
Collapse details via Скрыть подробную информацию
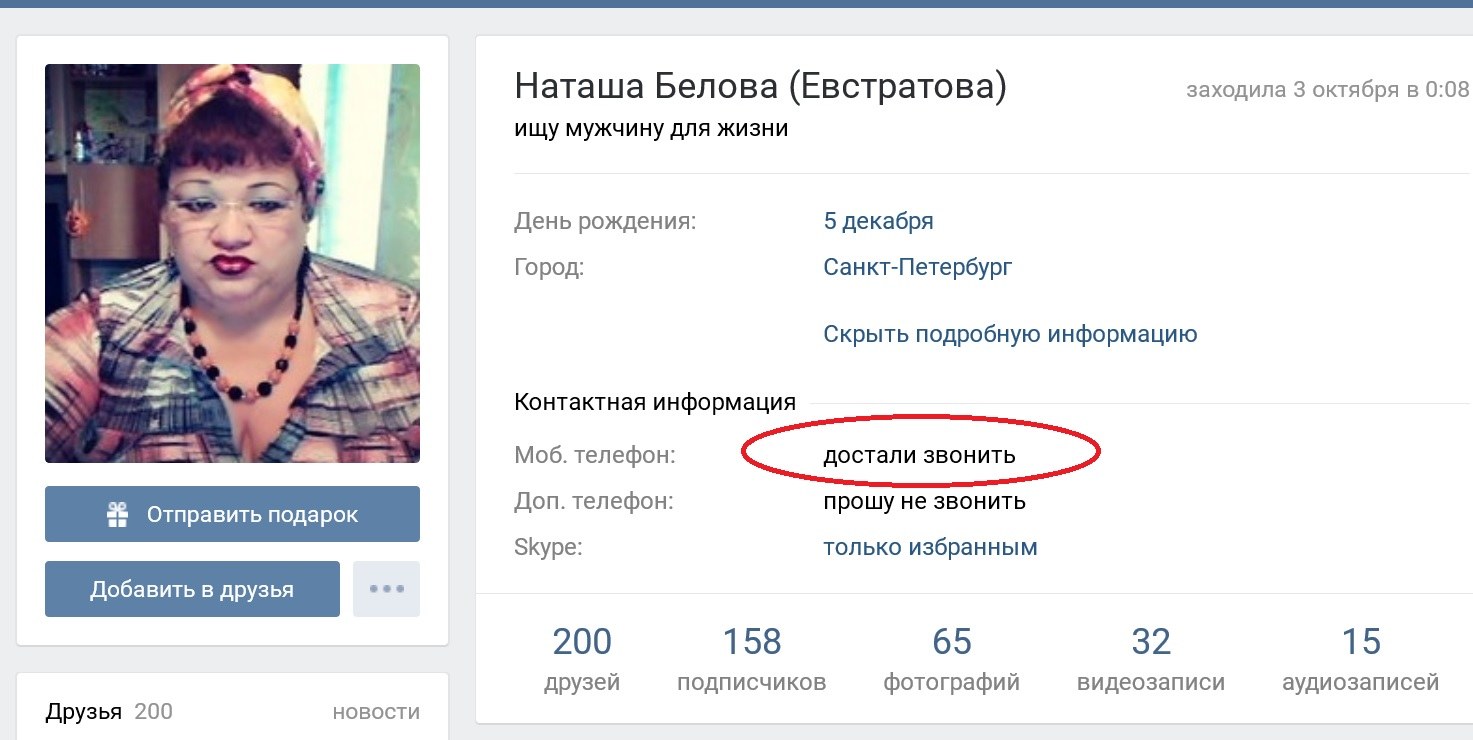coord(1010,334)
